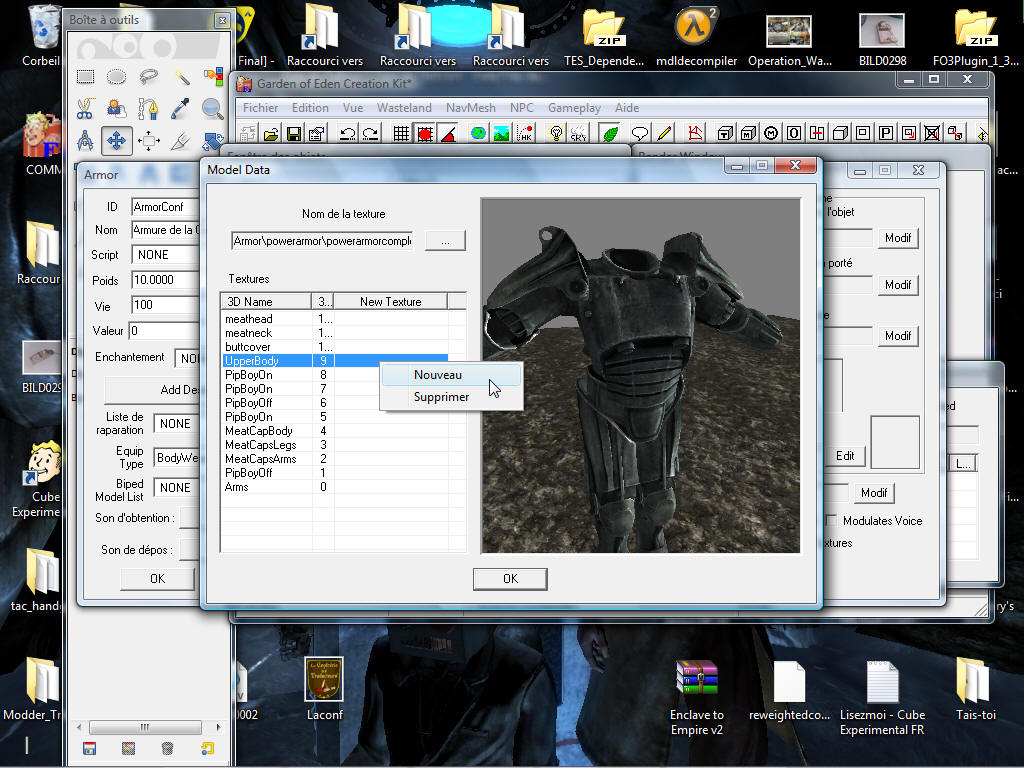Choose Nouveau from the context menu
The height and width of the screenshot is (768, 1024).
tap(451, 375)
